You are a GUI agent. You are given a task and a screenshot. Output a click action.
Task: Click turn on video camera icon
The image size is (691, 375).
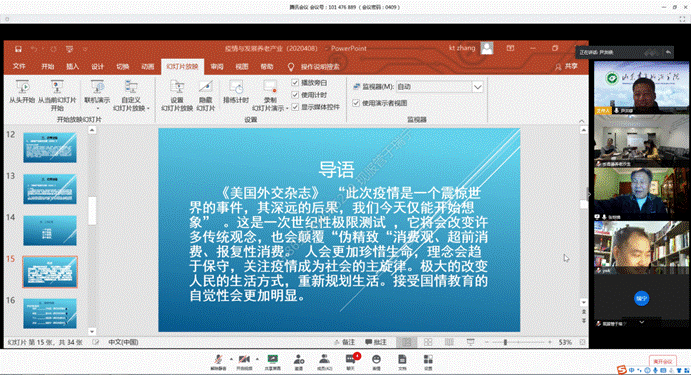(244, 362)
